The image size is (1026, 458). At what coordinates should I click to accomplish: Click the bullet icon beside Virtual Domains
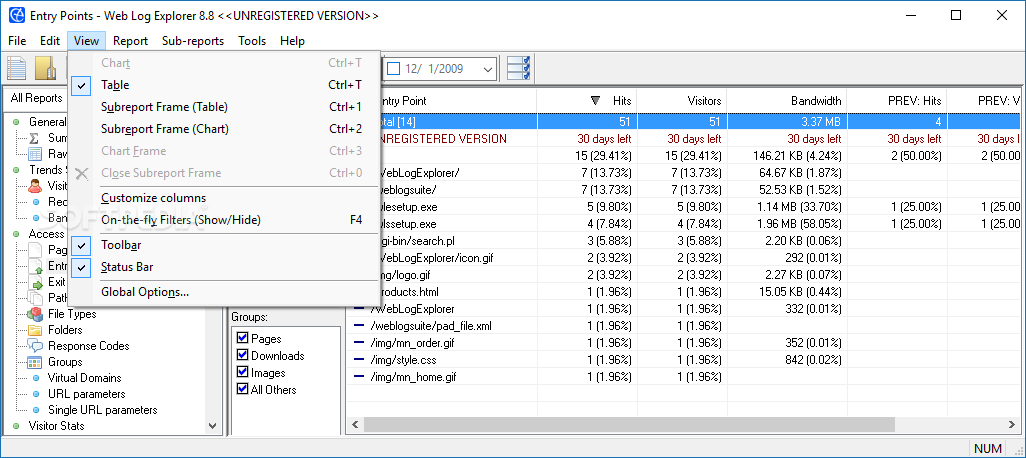coord(36,378)
